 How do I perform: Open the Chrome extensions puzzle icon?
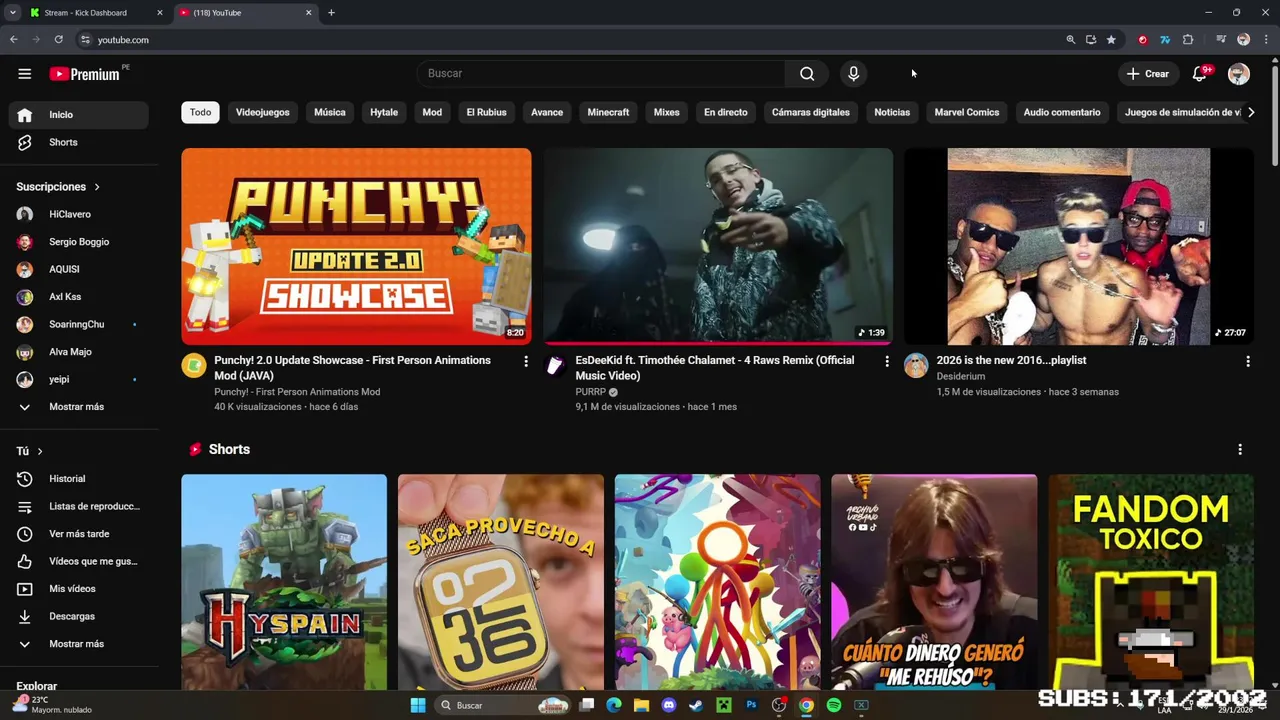(x=1188, y=40)
